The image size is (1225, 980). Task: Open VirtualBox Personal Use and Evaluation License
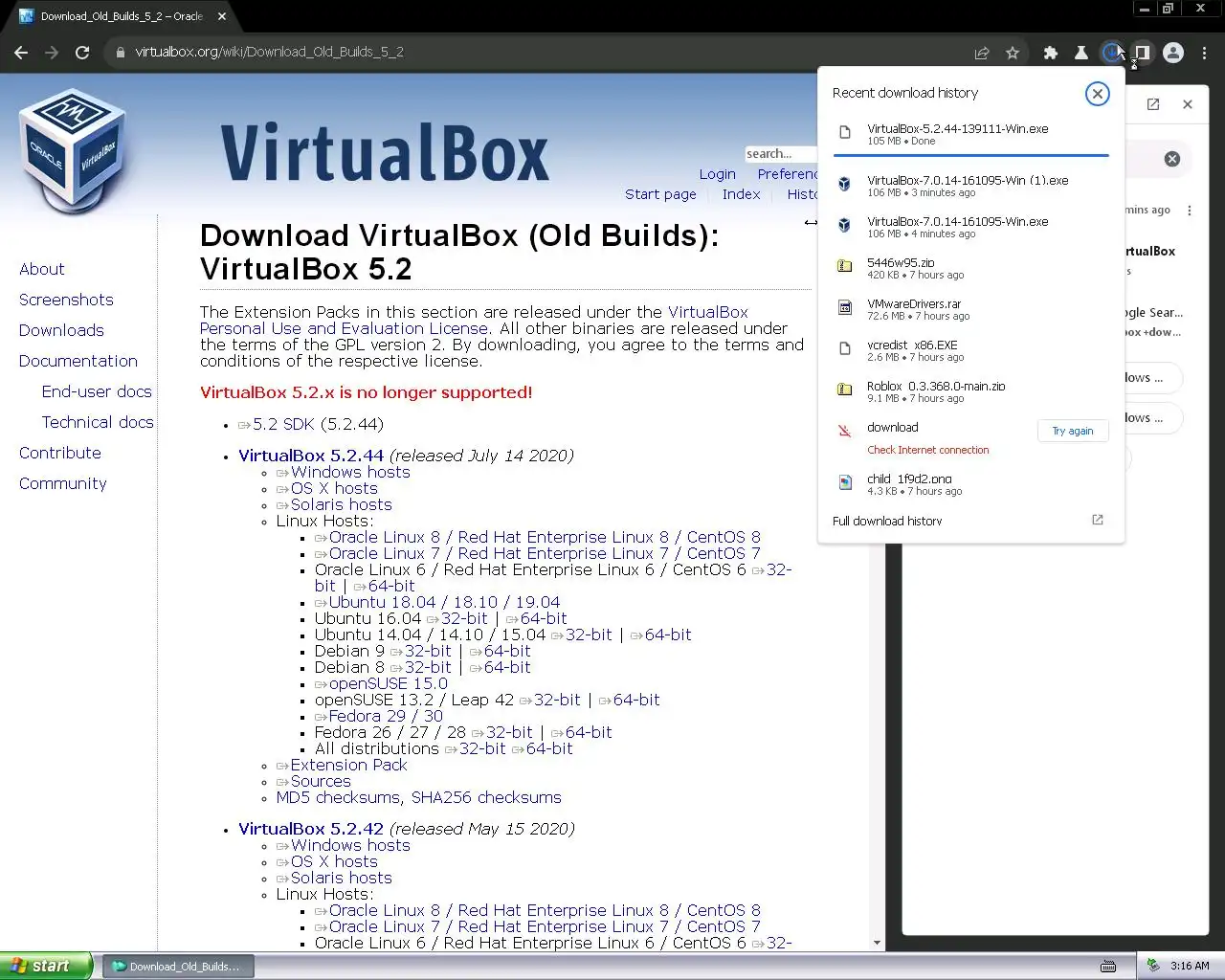pyautogui.click(x=474, y=320)
